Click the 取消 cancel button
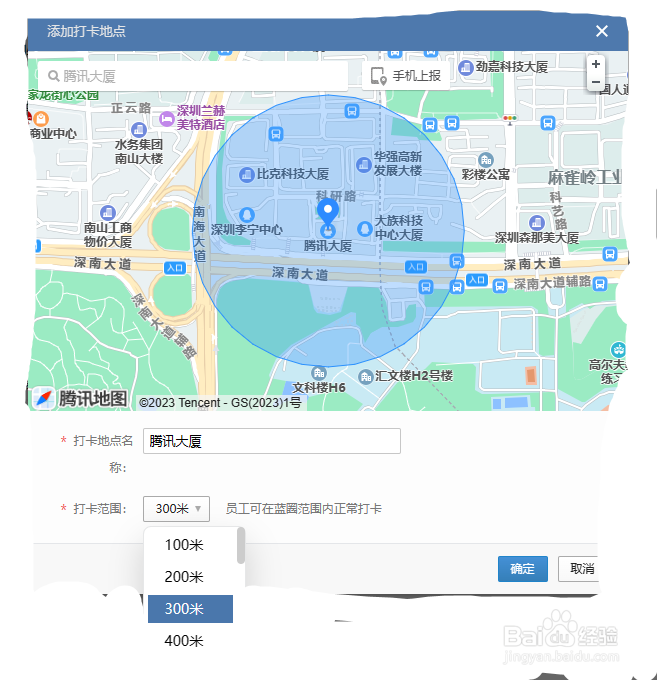The height and width of the screenshot is (680, 657). click(579, 569)
